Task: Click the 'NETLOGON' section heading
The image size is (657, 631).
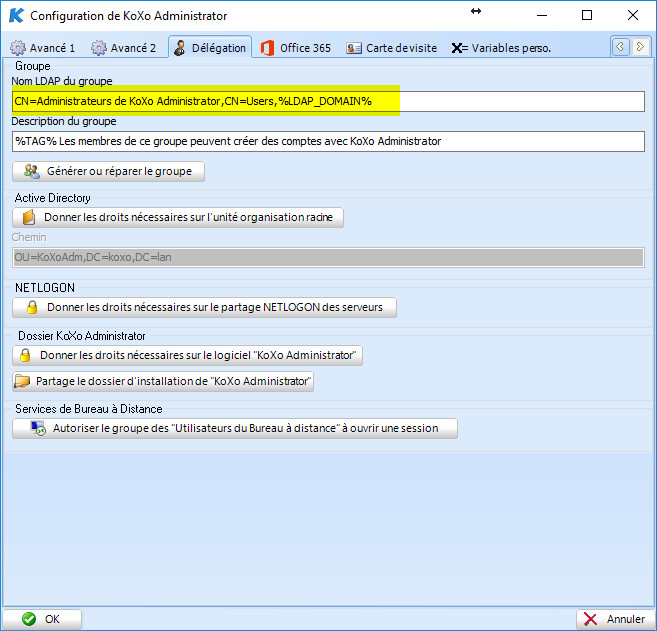Action: [x=45, y=288]
